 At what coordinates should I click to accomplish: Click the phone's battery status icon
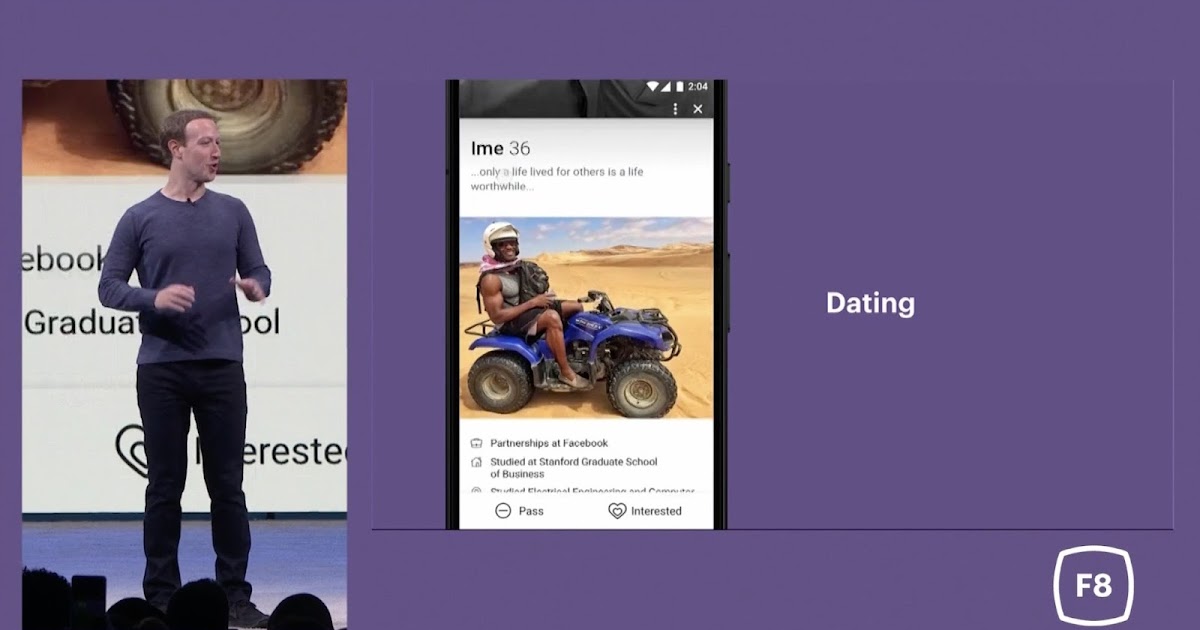pyautogui.click(x=679, y=87)
